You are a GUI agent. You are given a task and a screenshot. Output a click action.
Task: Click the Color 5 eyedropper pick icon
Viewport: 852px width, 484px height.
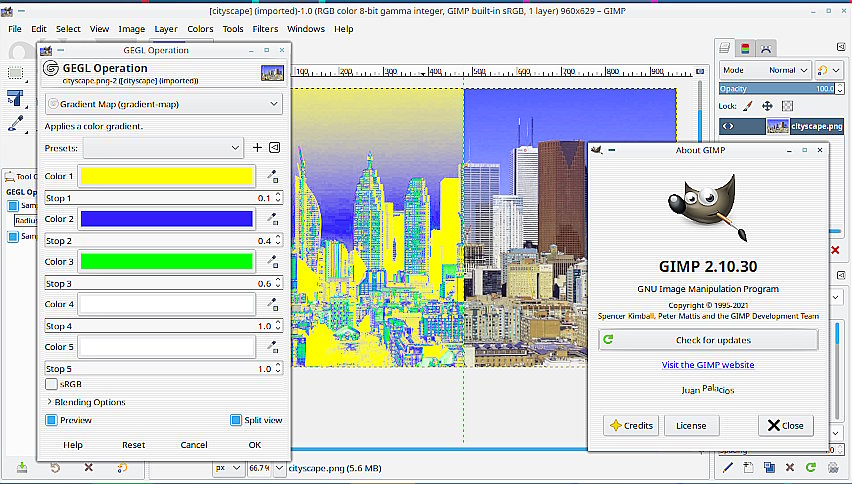click(272, 347)
